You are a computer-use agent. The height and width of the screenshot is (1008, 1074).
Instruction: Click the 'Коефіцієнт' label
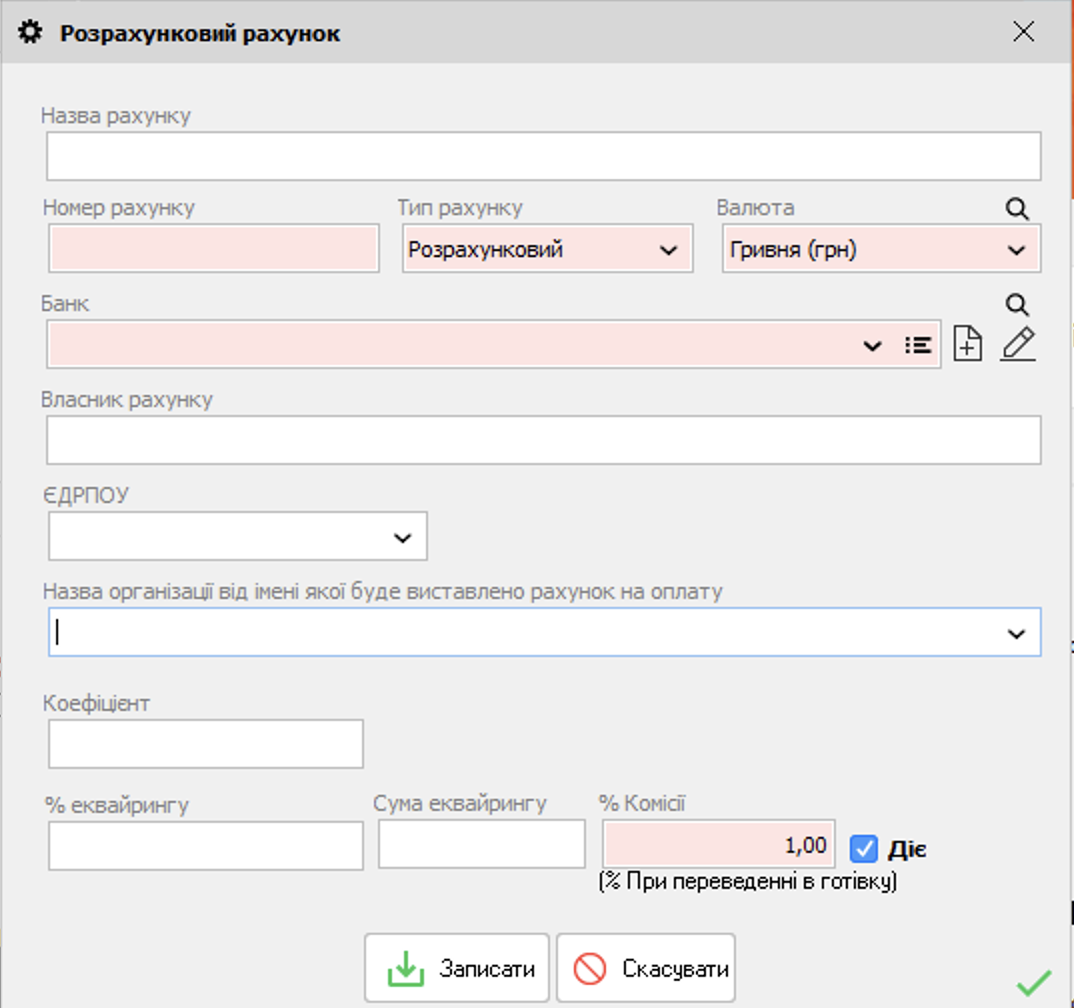(x=96, y=703)
